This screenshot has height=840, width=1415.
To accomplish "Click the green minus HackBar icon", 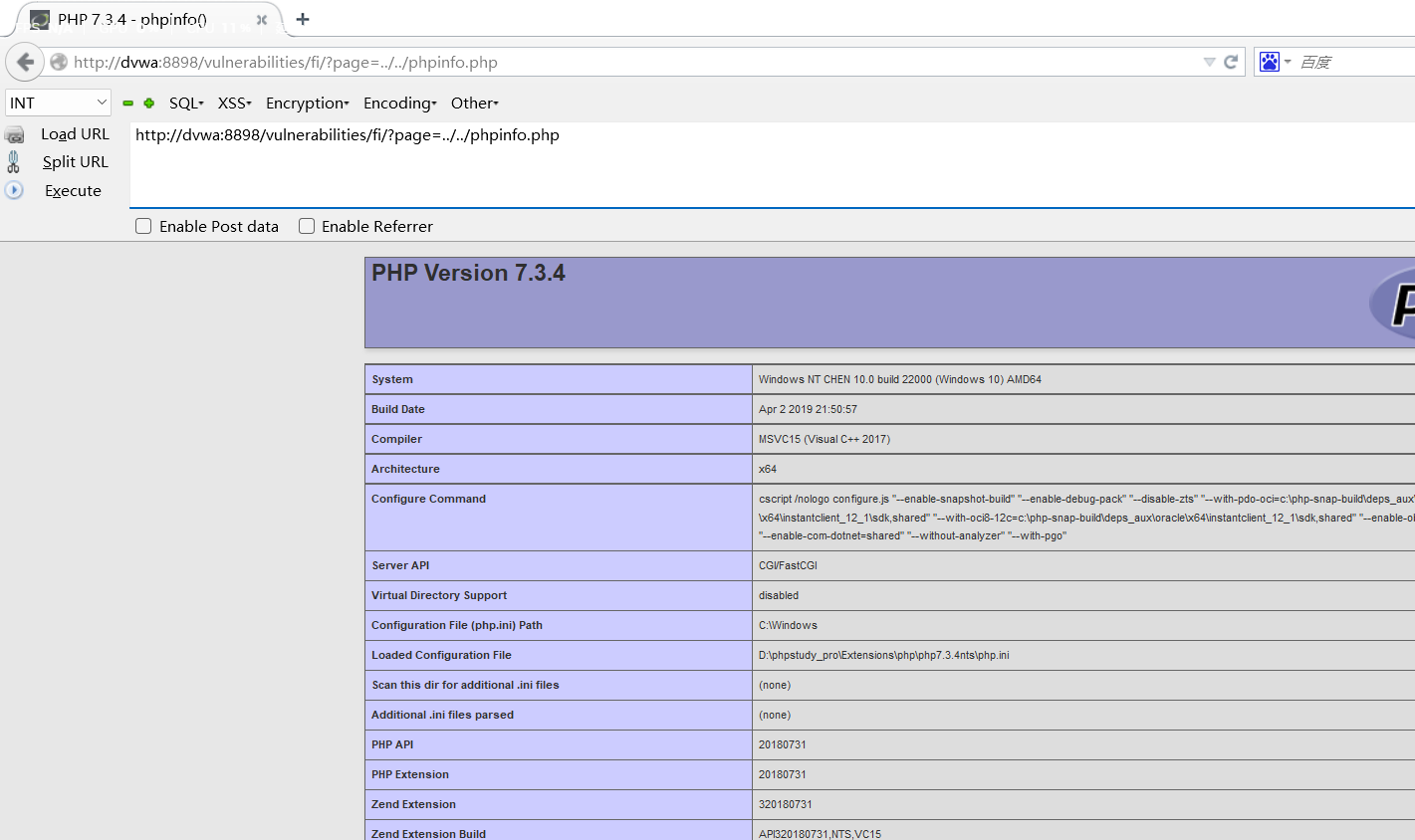I will click(x=127, y=103).
